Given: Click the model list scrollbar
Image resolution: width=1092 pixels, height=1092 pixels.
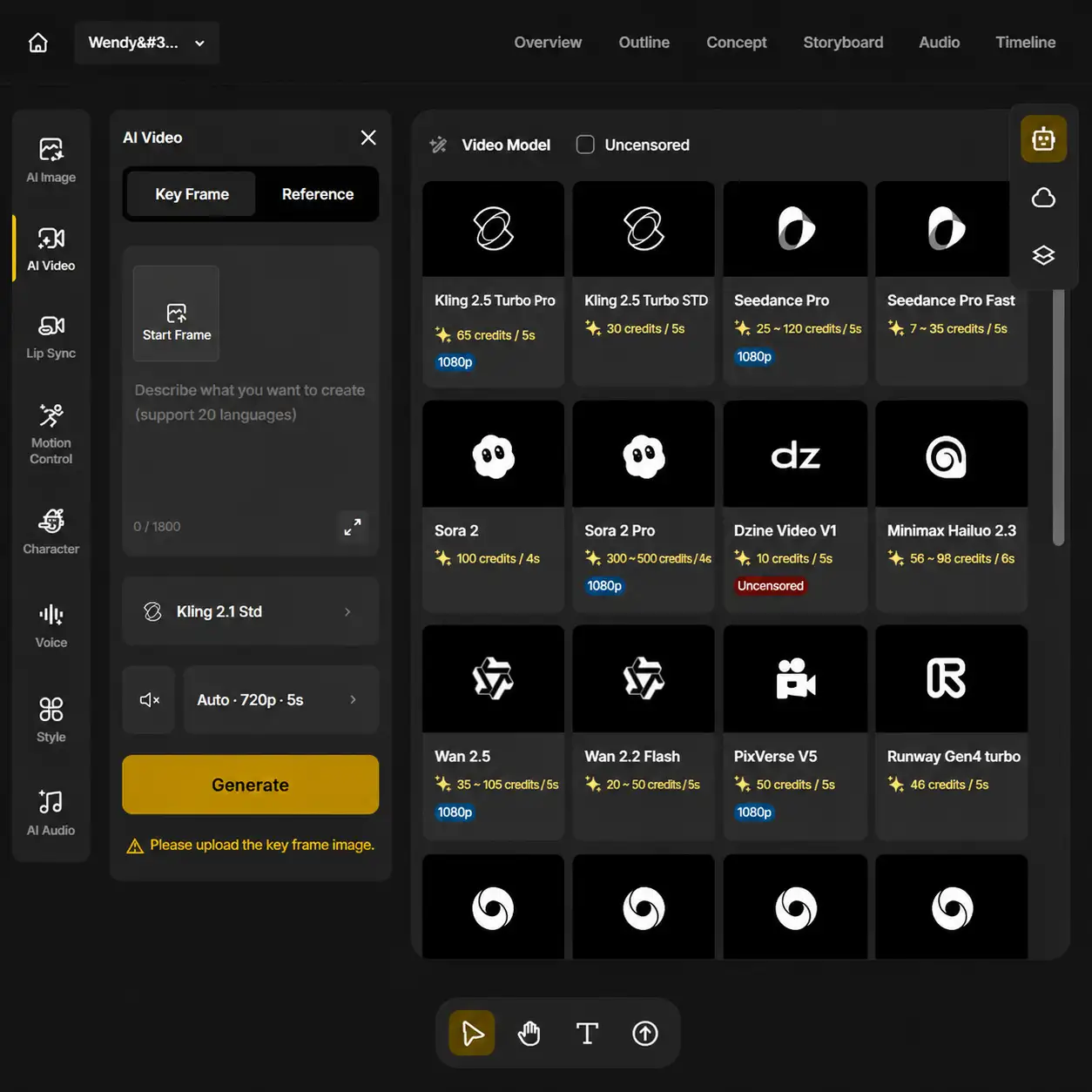Looking at the screenshot, I should point(1059,418).
